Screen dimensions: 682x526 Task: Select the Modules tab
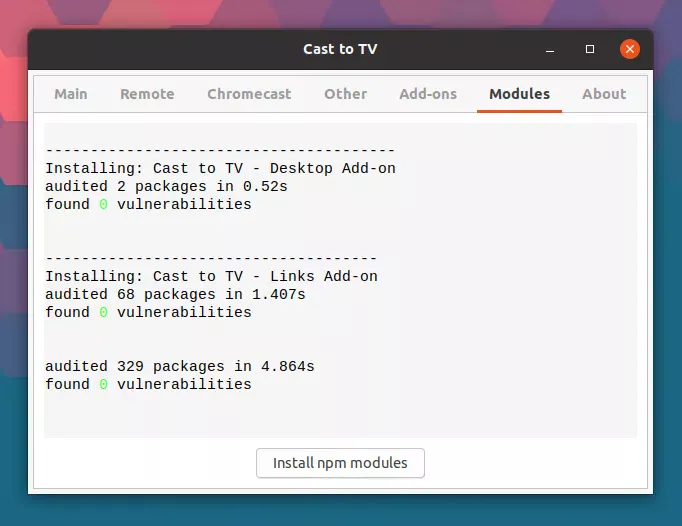[519, 94]
